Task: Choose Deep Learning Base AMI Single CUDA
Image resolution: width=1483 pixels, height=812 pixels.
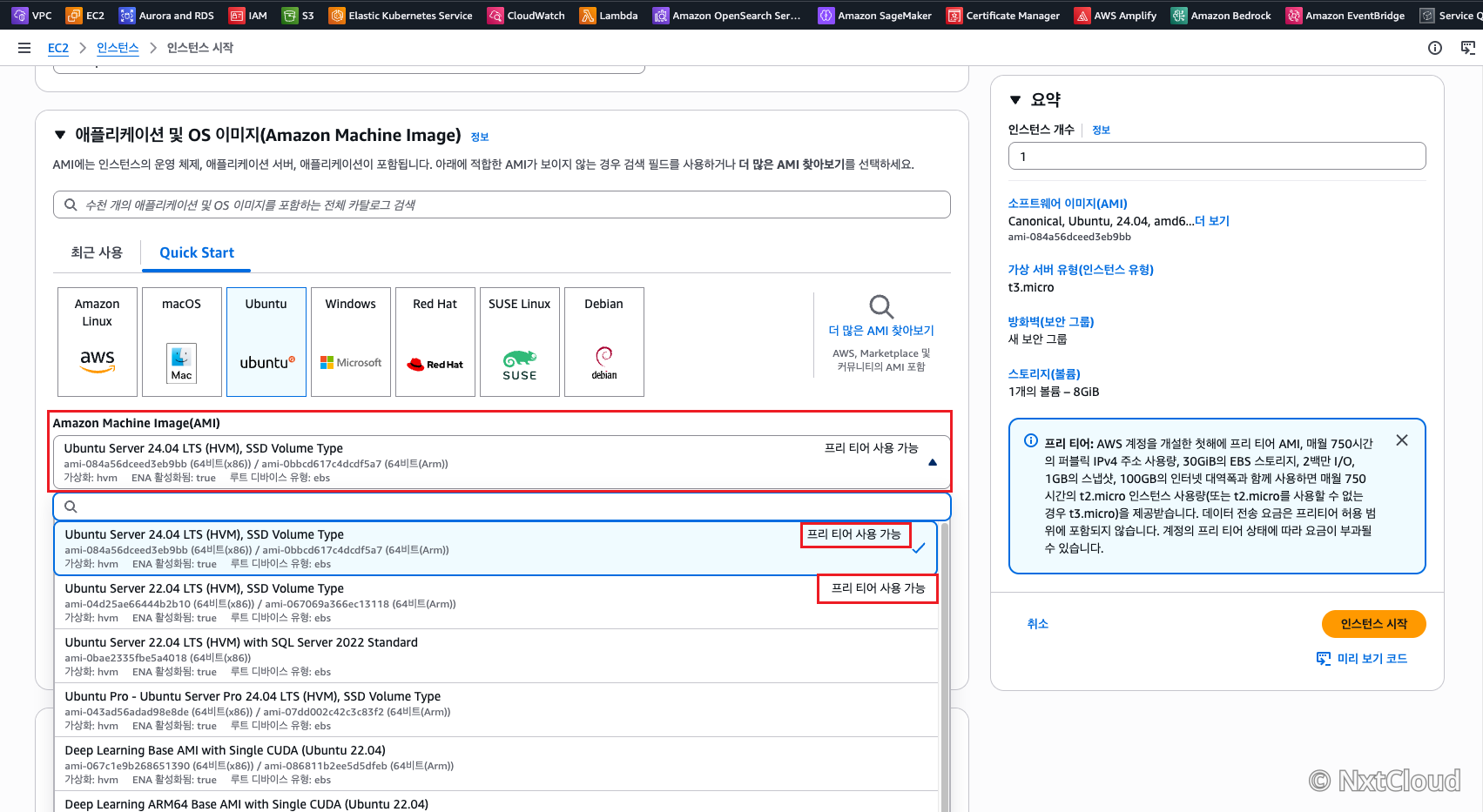Action: pyautogui.click(x=495, y=764)
